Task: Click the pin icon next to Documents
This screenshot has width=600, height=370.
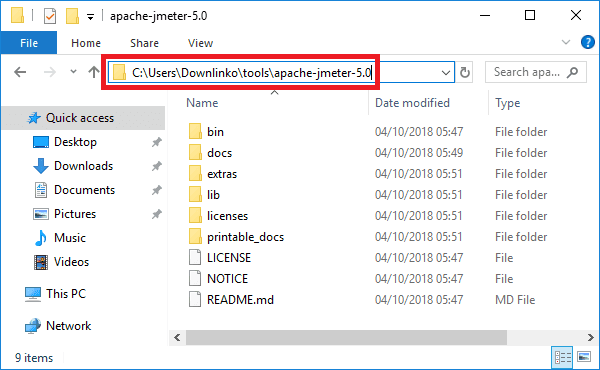Action: tap(156, 190)
